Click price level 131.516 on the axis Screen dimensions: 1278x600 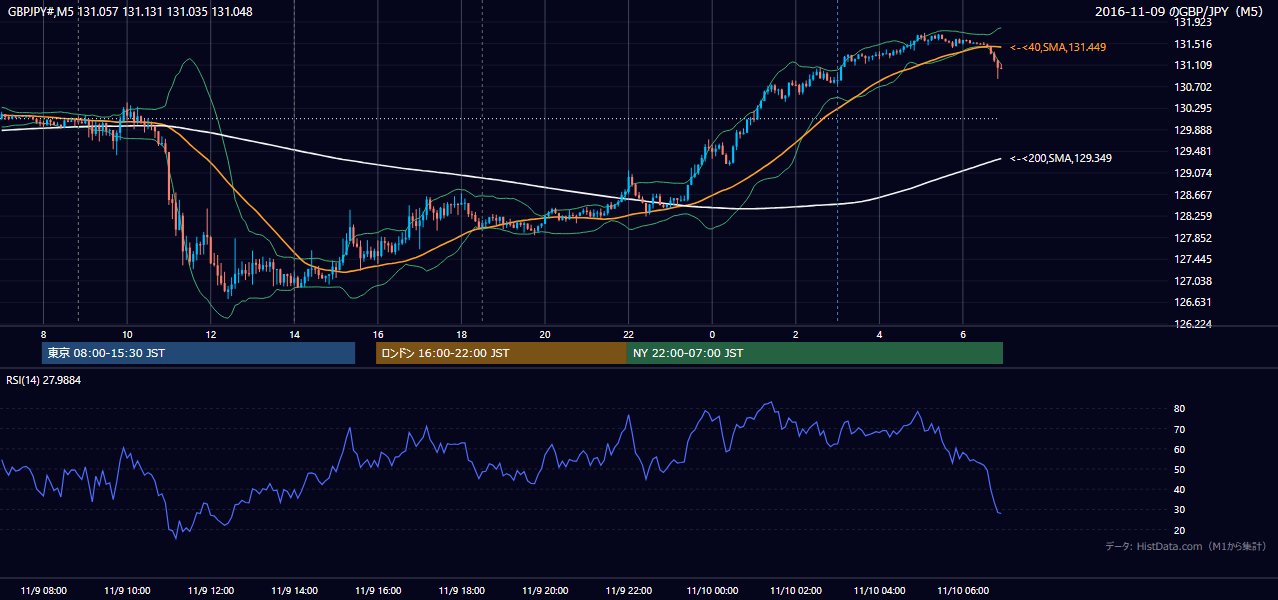point(1193,44)
